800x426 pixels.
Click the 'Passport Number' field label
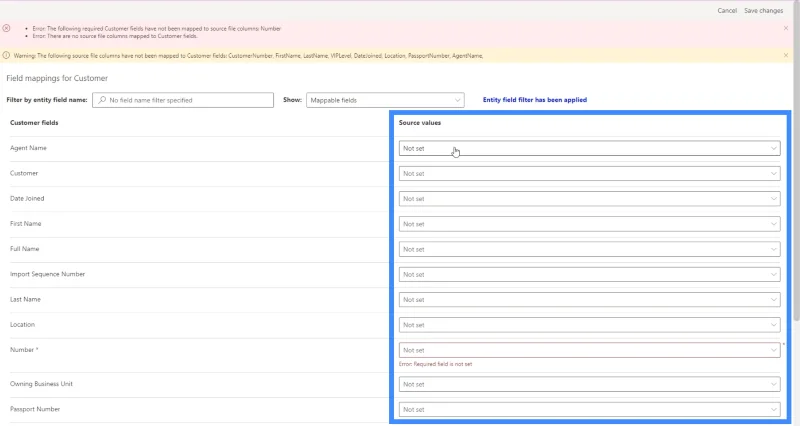coord(35,409)
